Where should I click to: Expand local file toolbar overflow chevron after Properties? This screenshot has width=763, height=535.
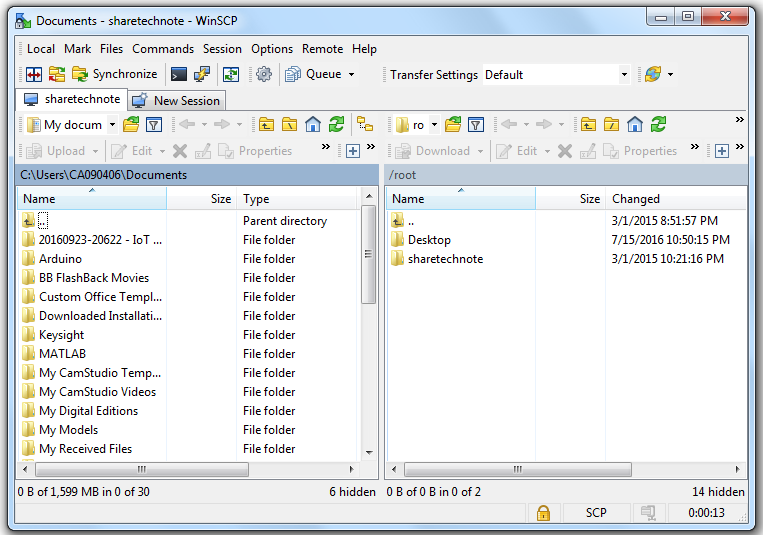(x=326, y=147)
